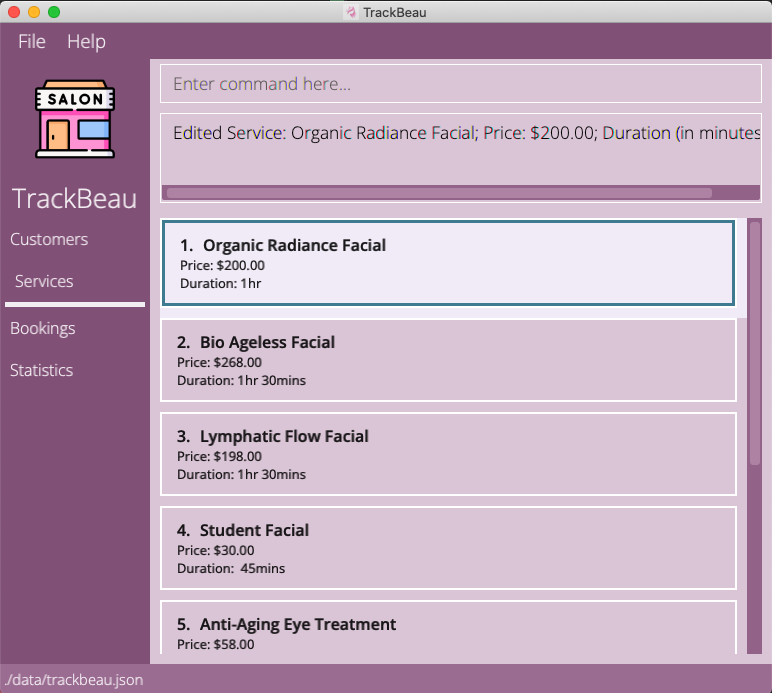Open the Statistics tab

point(42,370)
